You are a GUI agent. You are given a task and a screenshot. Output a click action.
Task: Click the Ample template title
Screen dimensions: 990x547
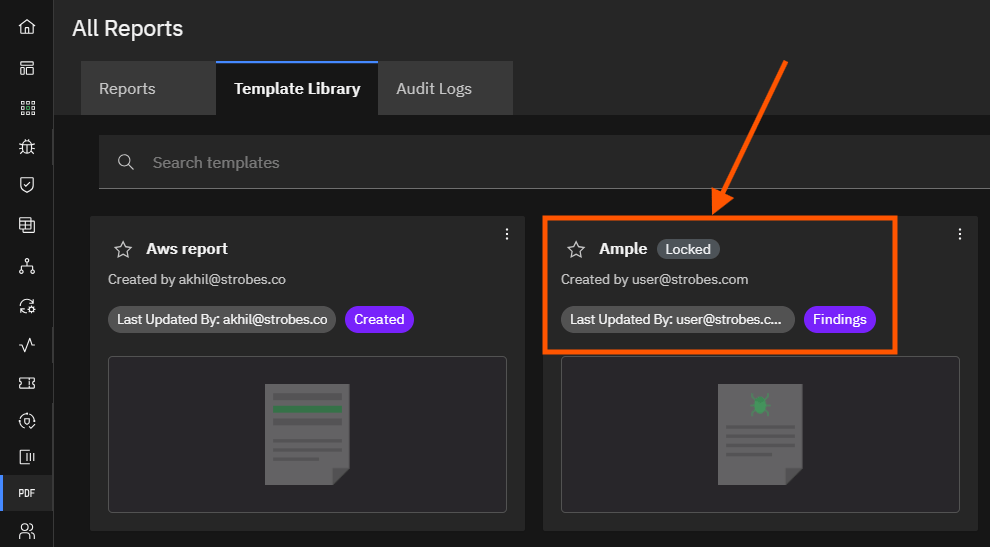[623, 249]
